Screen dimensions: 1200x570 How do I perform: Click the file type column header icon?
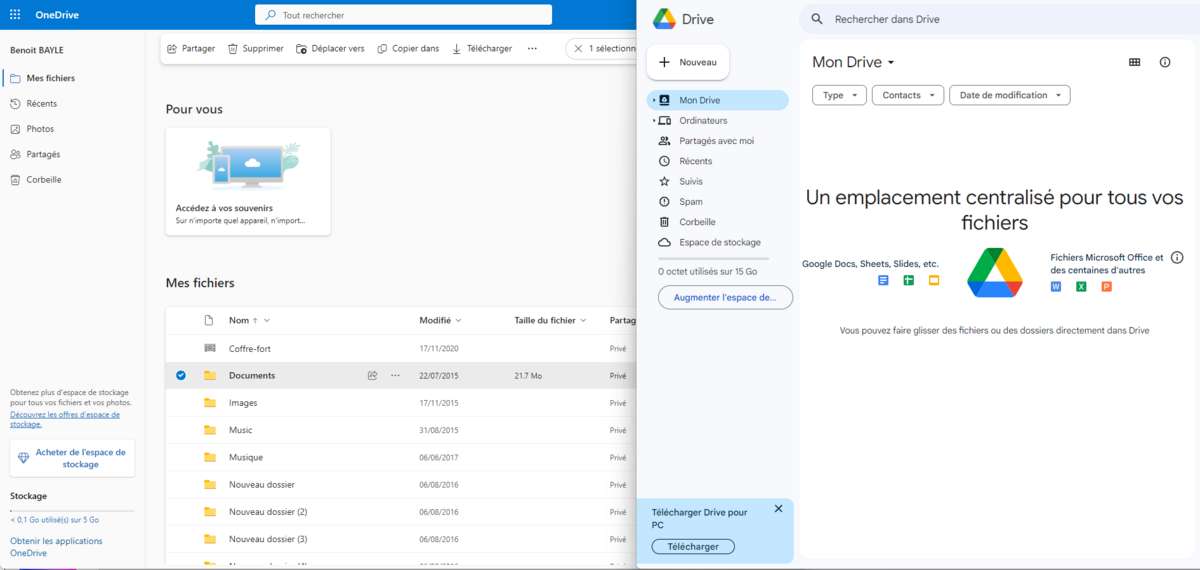pyautogui.click(x=209, y=320)
